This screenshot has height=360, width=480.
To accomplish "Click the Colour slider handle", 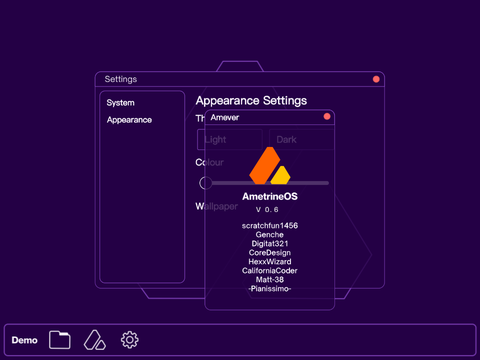I will tap(205, 183).
